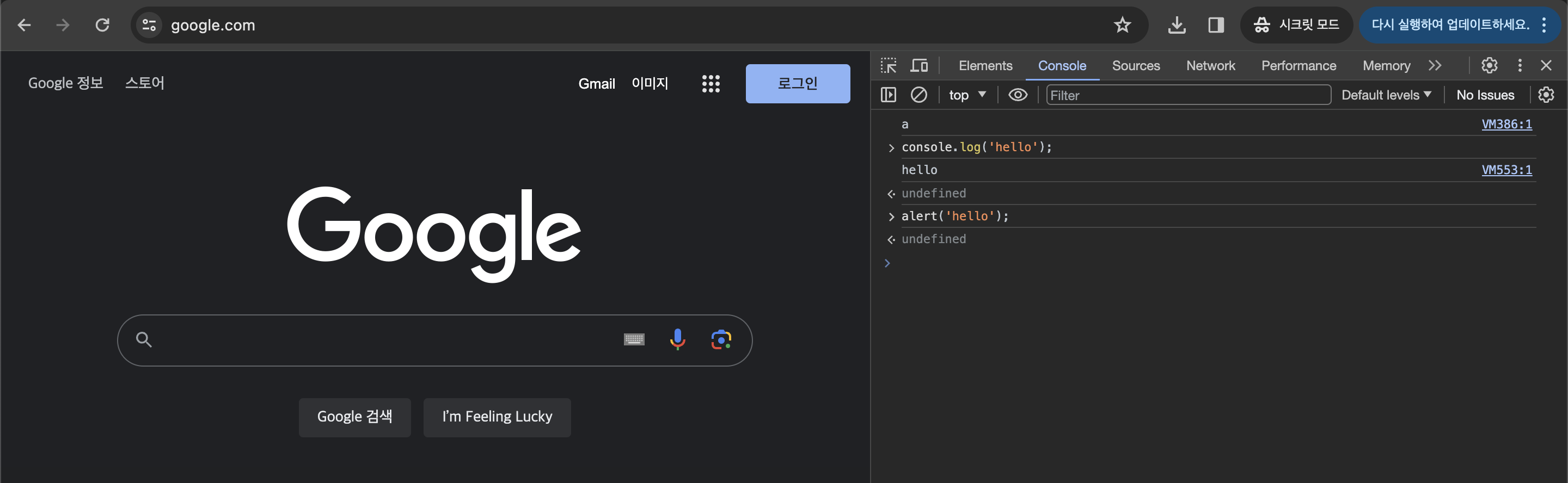Switch to the Memory tab
The width and height of the screenshot is (1568, 483).
pyautogui.click(x=1386, y=65)
